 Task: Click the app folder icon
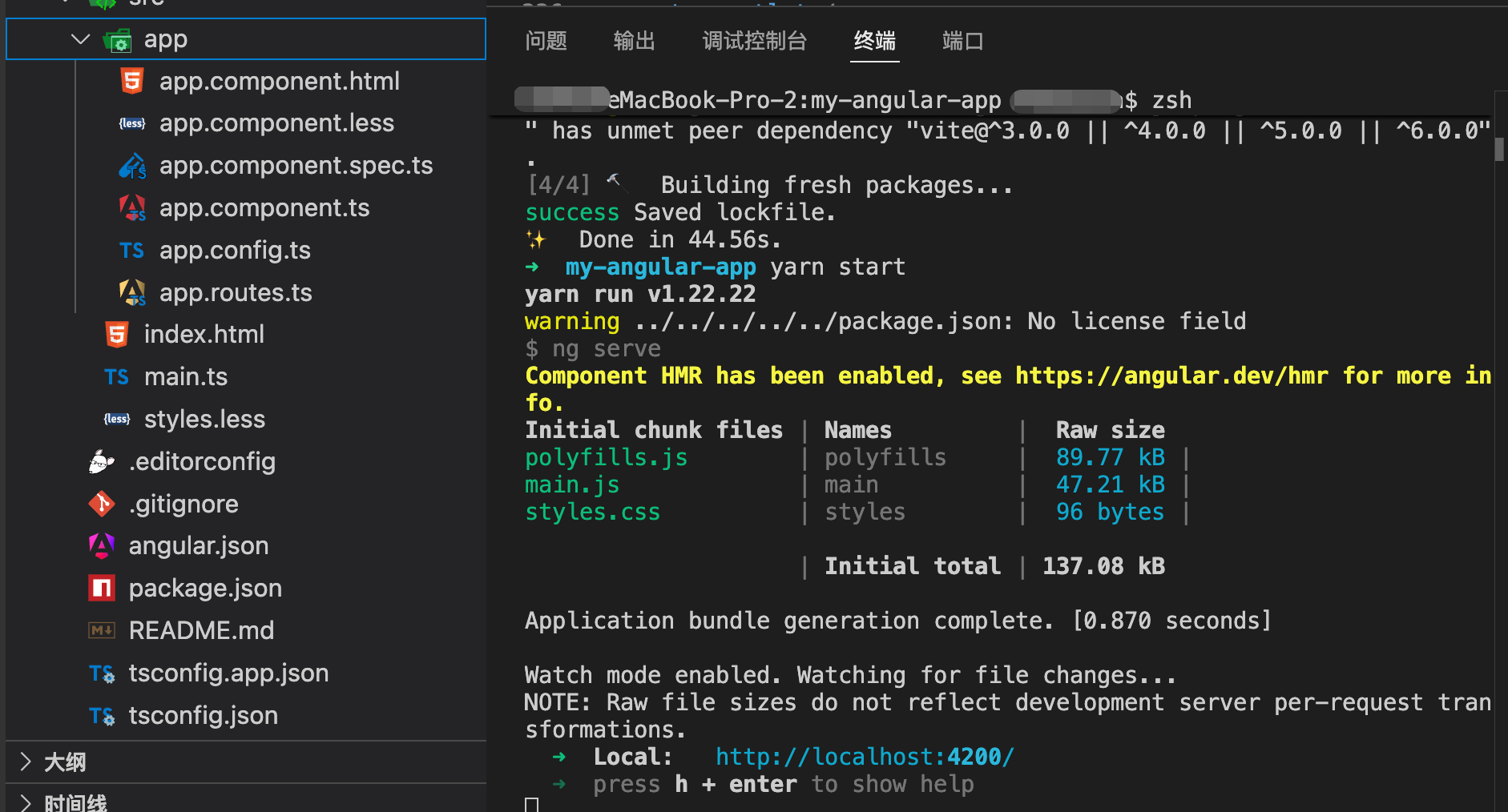pyautogui.click(x=118, y=39)
